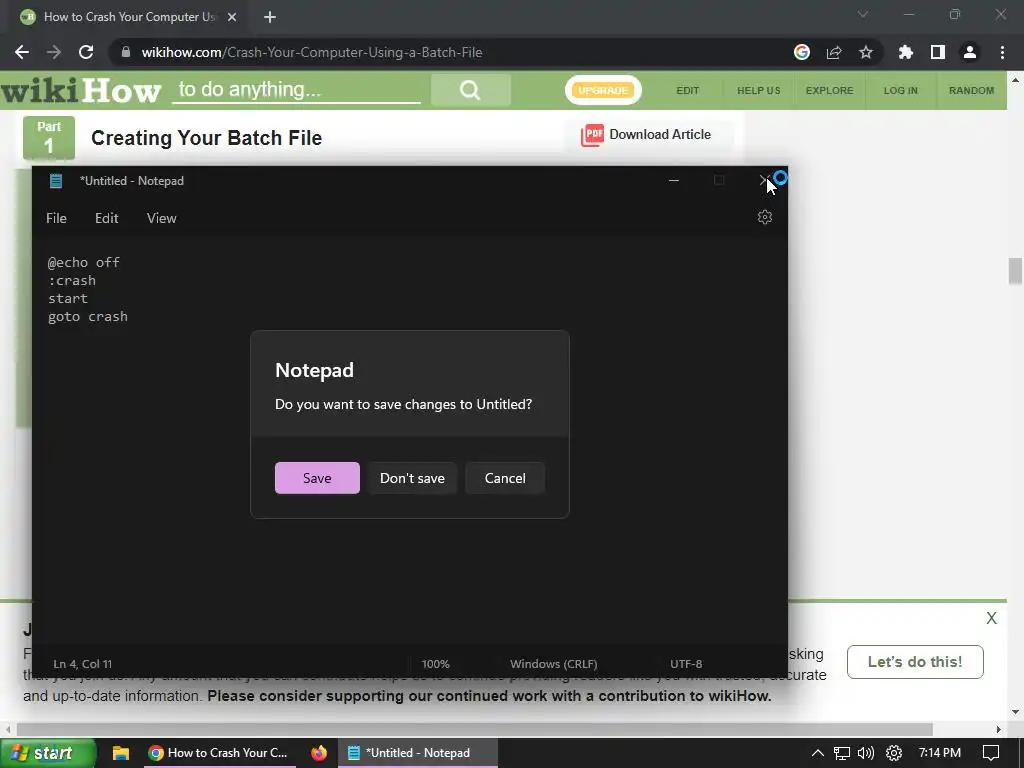The width and height of the screenshot is (1024, 768).
Task: Click Windows (CRLF) in status bar
Action: 554,664
